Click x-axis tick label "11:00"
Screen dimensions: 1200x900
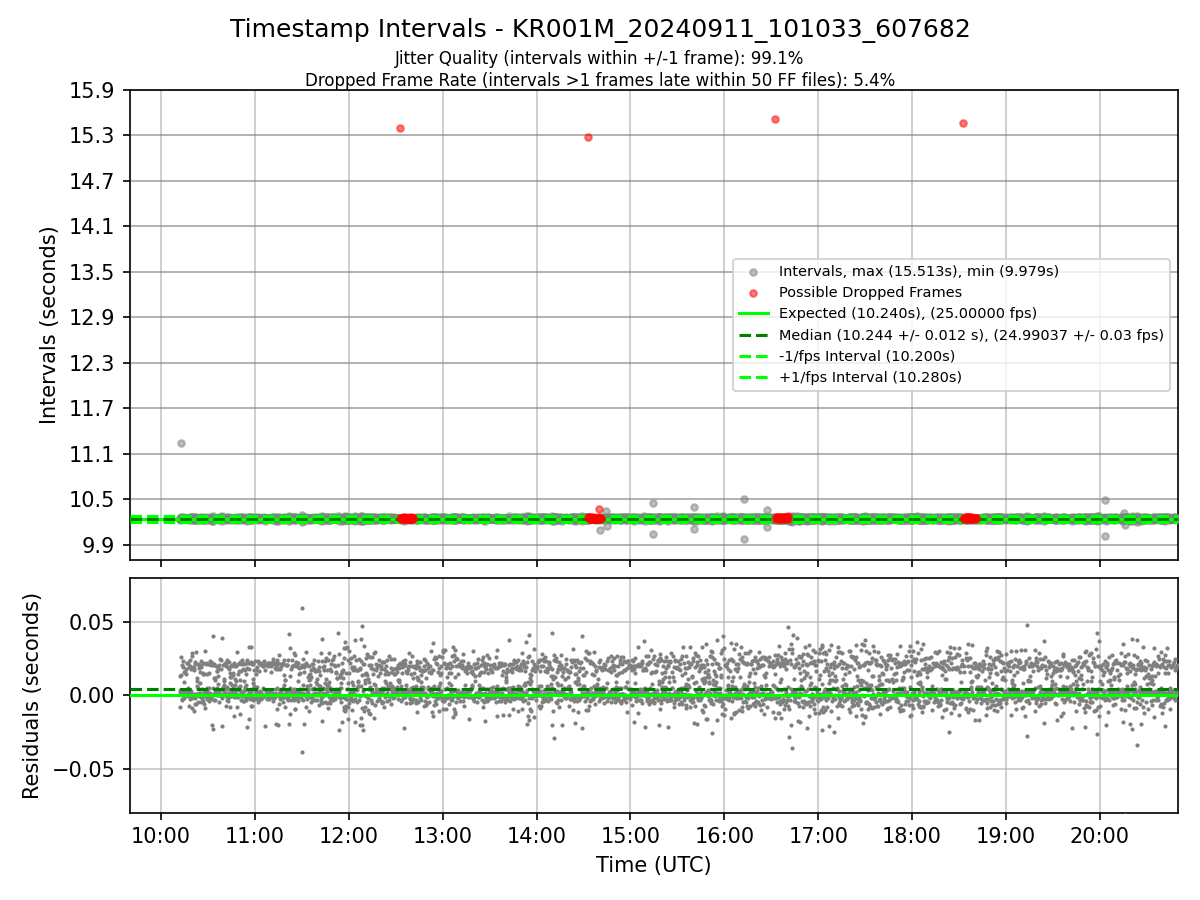[x=255, y=835]
